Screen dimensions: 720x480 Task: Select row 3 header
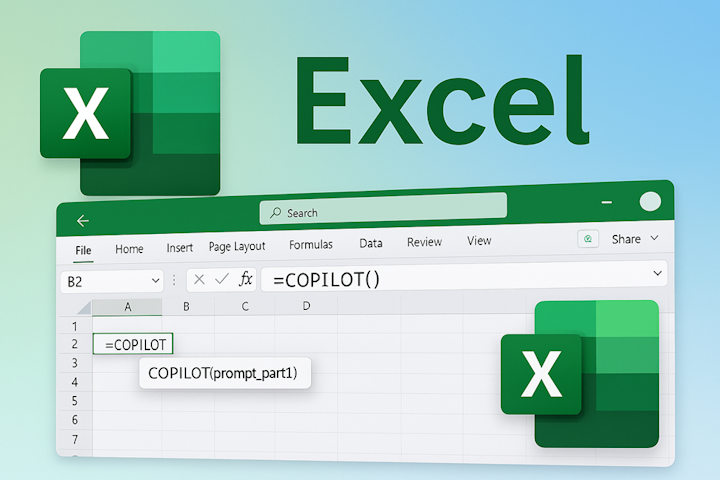tap(75, 363)
